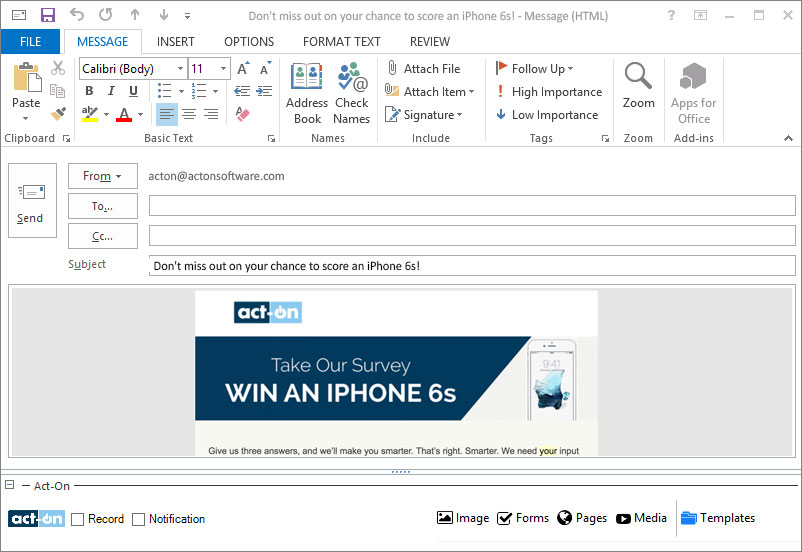Apply numbered list
Image resolution: width=802 pixels, height=552 pixels.
pos(198,91)
